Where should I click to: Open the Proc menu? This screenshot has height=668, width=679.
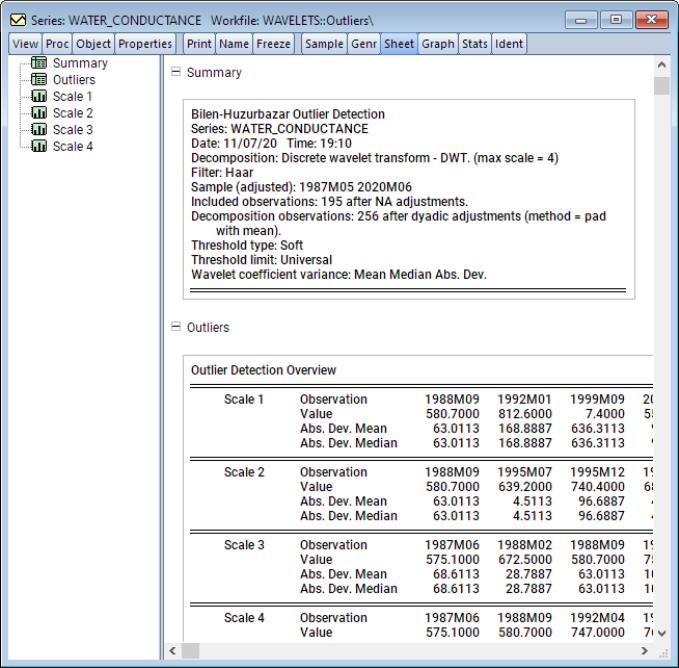click(57, 44)
